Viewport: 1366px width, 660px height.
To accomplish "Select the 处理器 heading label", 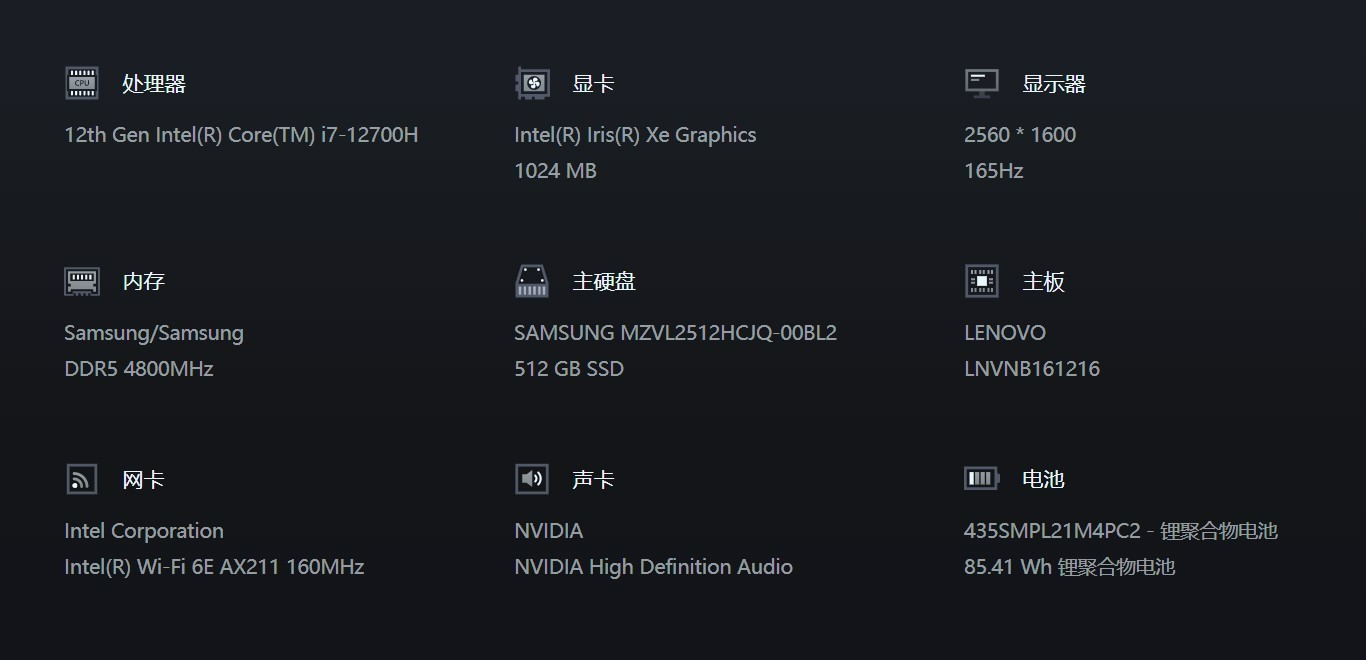I will [x=154, y=84].
